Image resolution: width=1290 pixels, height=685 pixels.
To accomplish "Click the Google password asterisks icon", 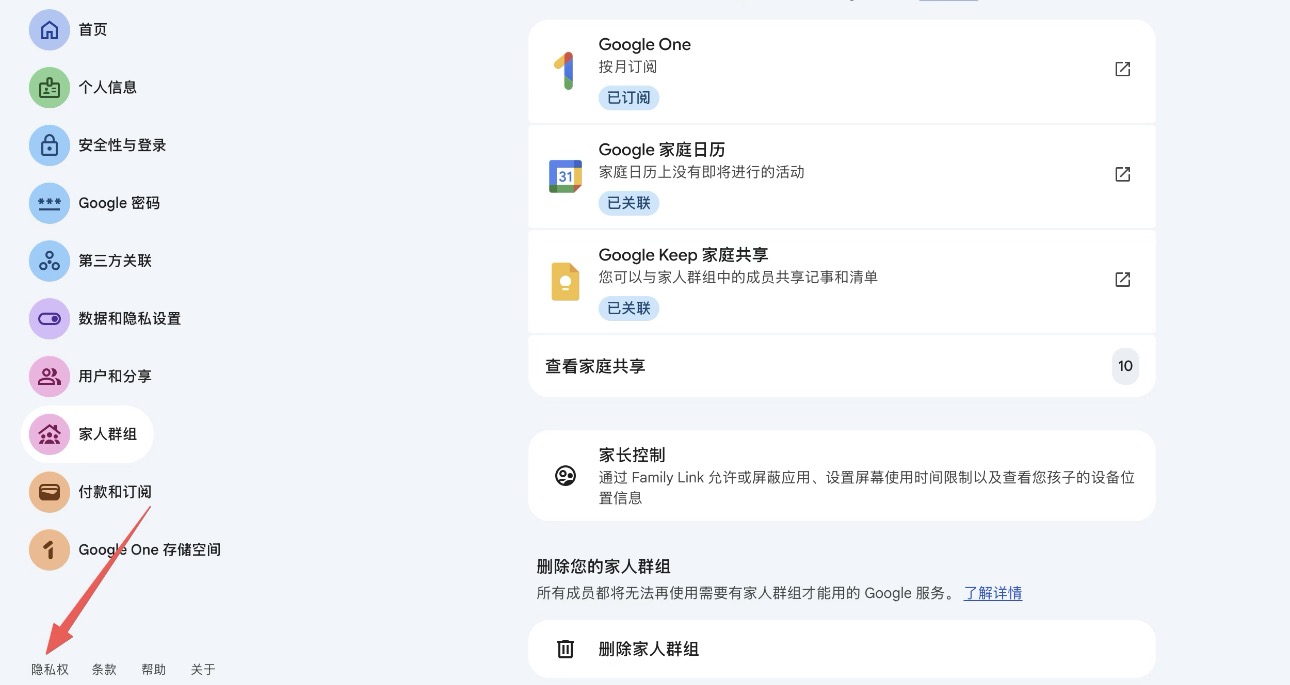I will [49, 203].
